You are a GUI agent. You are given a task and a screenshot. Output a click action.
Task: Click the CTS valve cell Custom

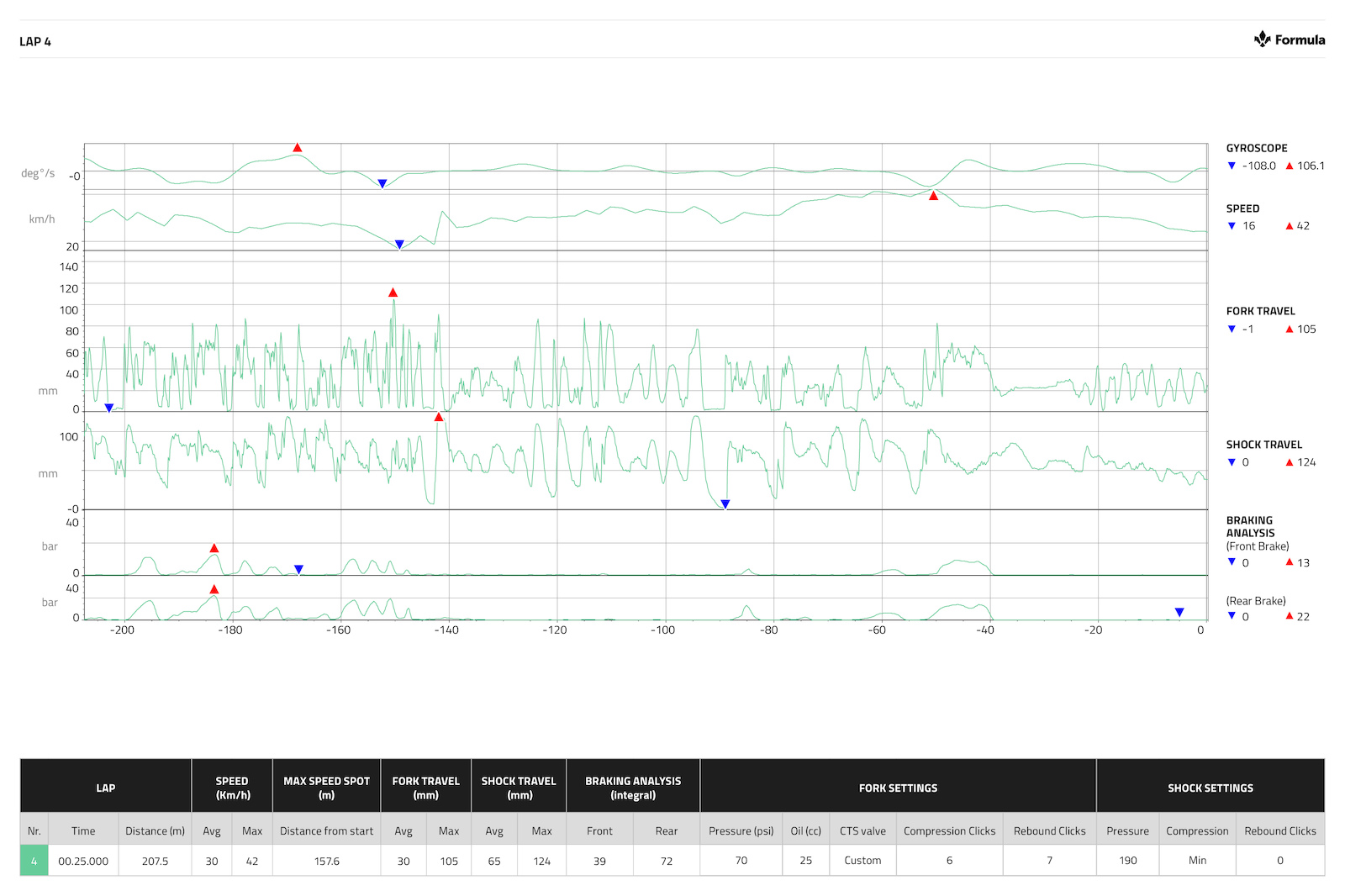click(x=862, y=861)
